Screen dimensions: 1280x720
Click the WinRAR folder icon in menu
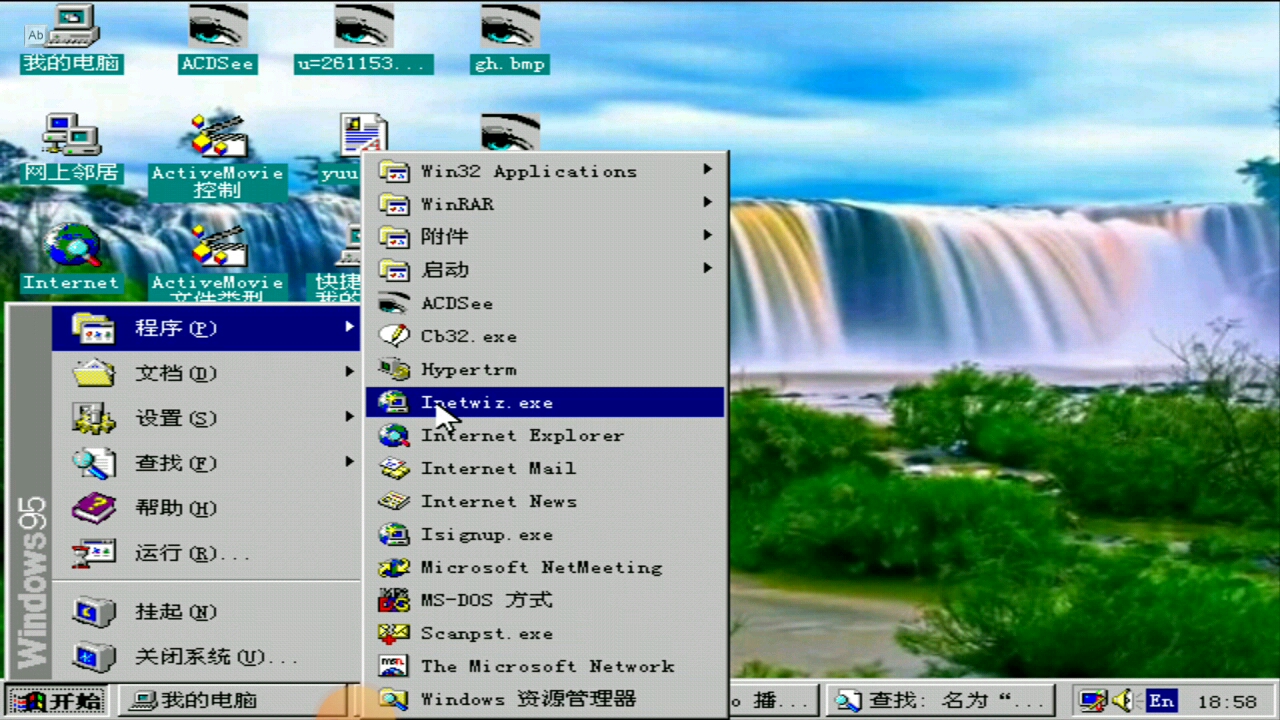[x=394, y=204]
